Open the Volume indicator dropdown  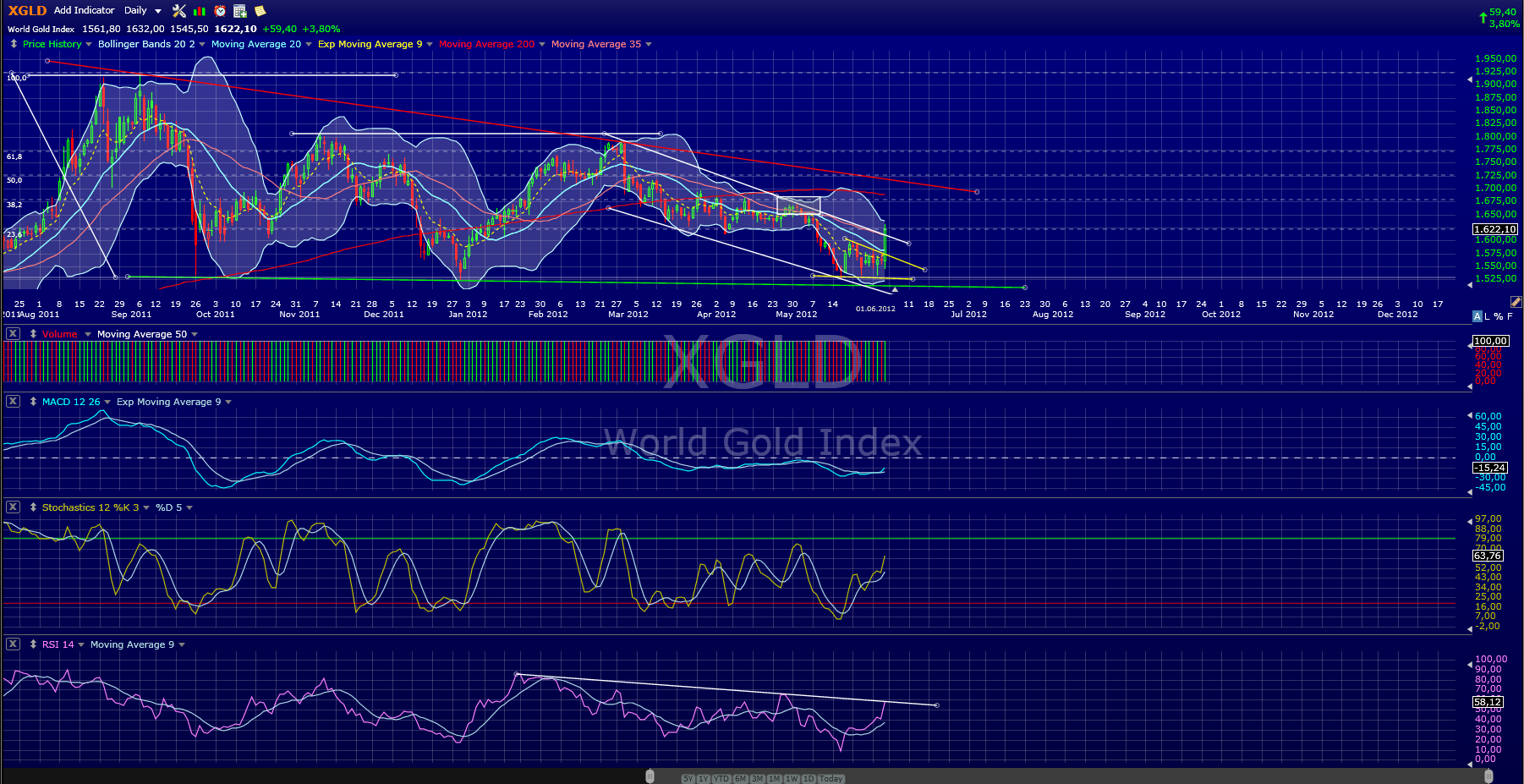[x=87, y=335]
